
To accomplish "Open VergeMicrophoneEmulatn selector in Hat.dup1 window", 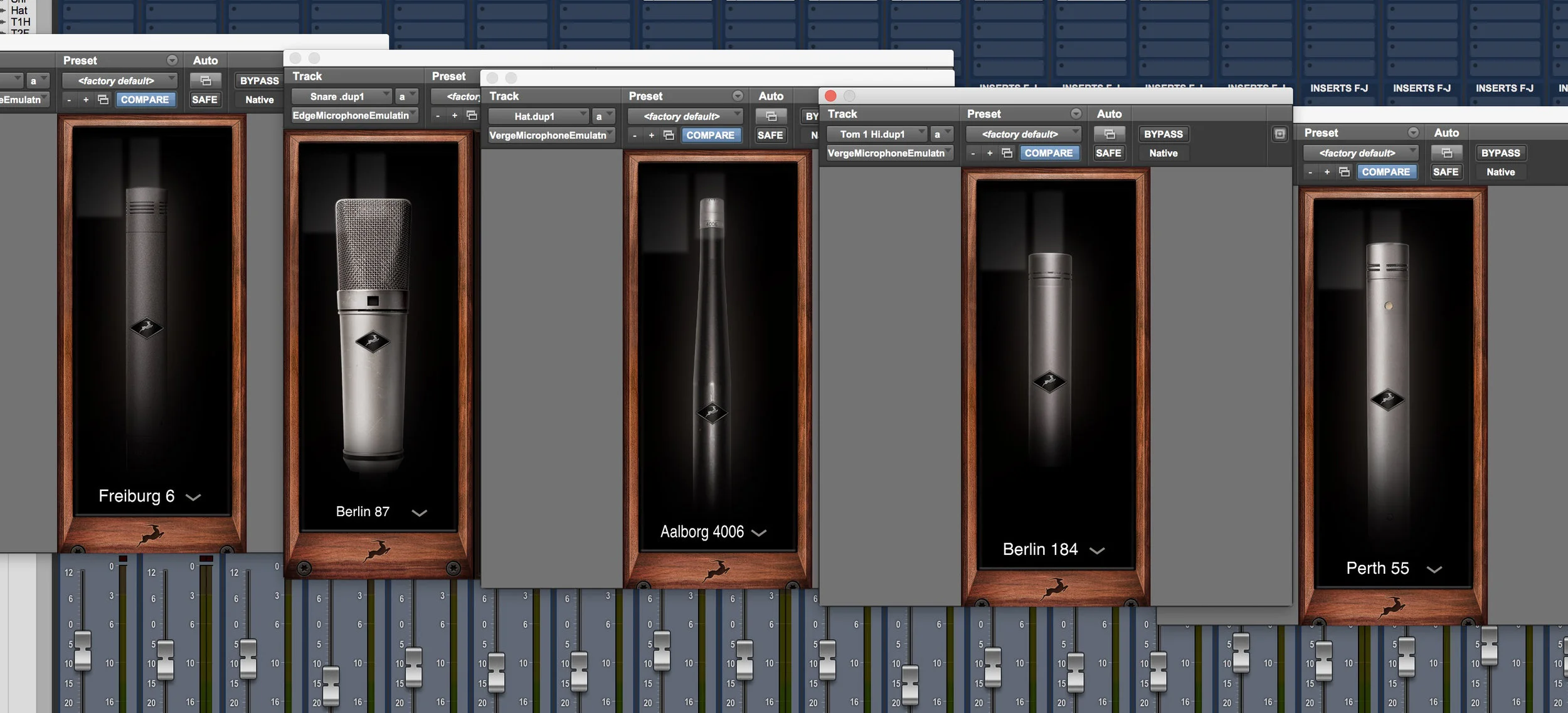I will pos(551,135).
